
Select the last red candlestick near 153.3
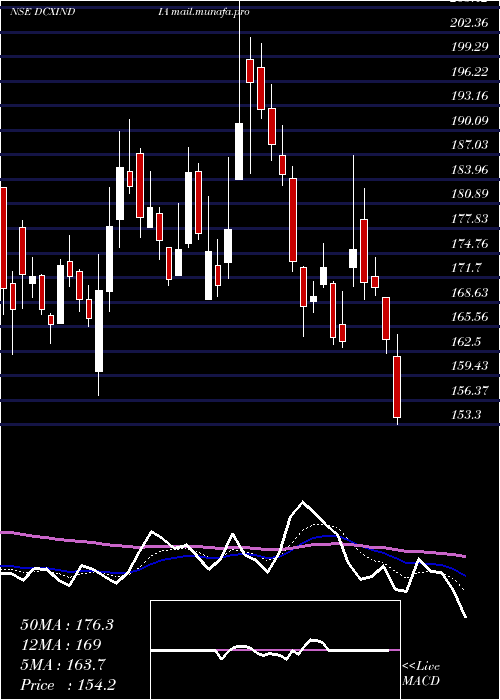tap(397, 387)
